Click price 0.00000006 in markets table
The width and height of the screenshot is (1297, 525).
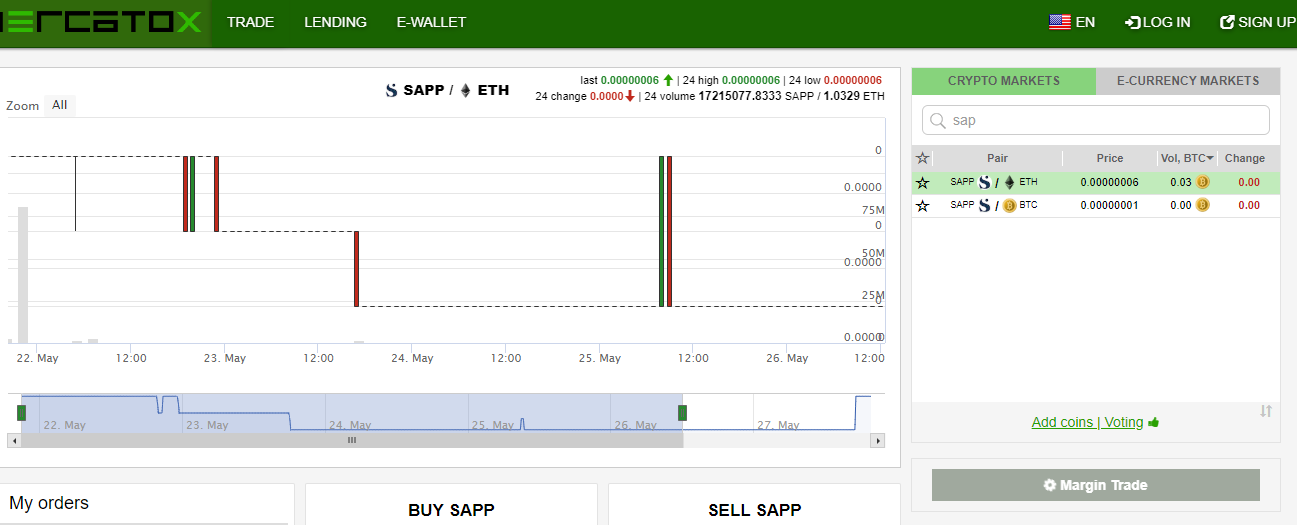(x=1109, y=182)
